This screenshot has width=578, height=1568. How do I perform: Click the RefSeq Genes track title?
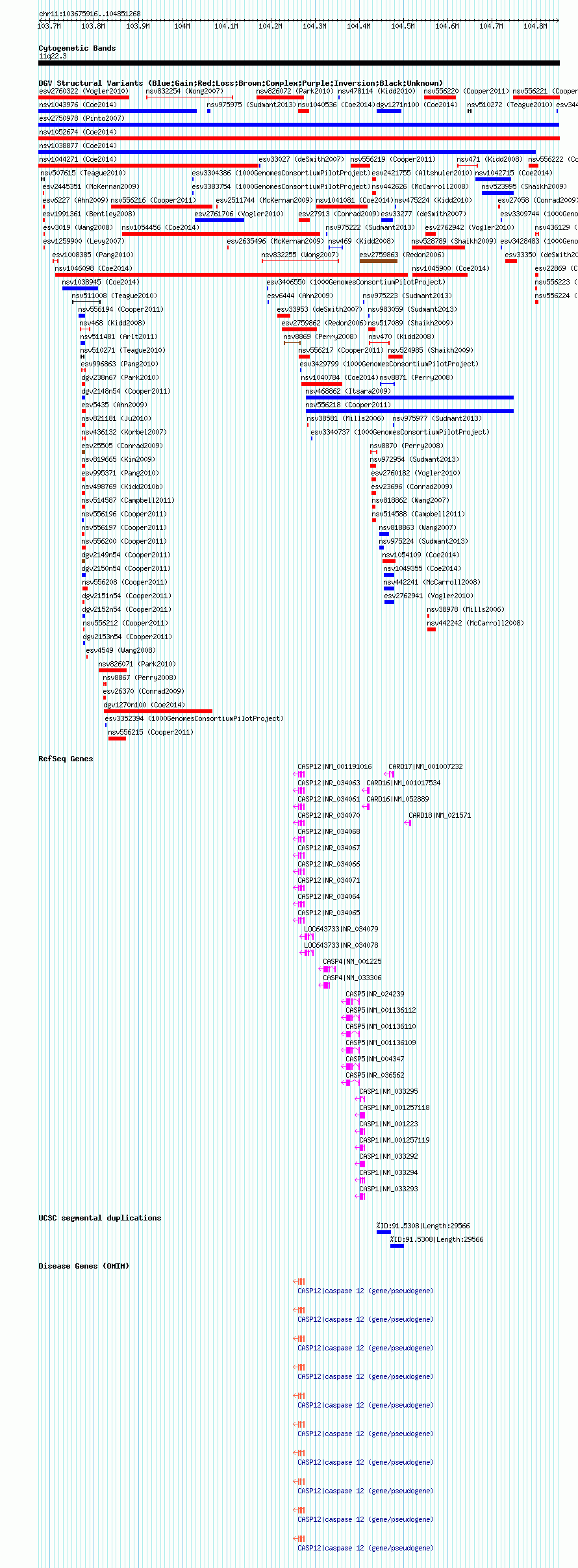66,759
